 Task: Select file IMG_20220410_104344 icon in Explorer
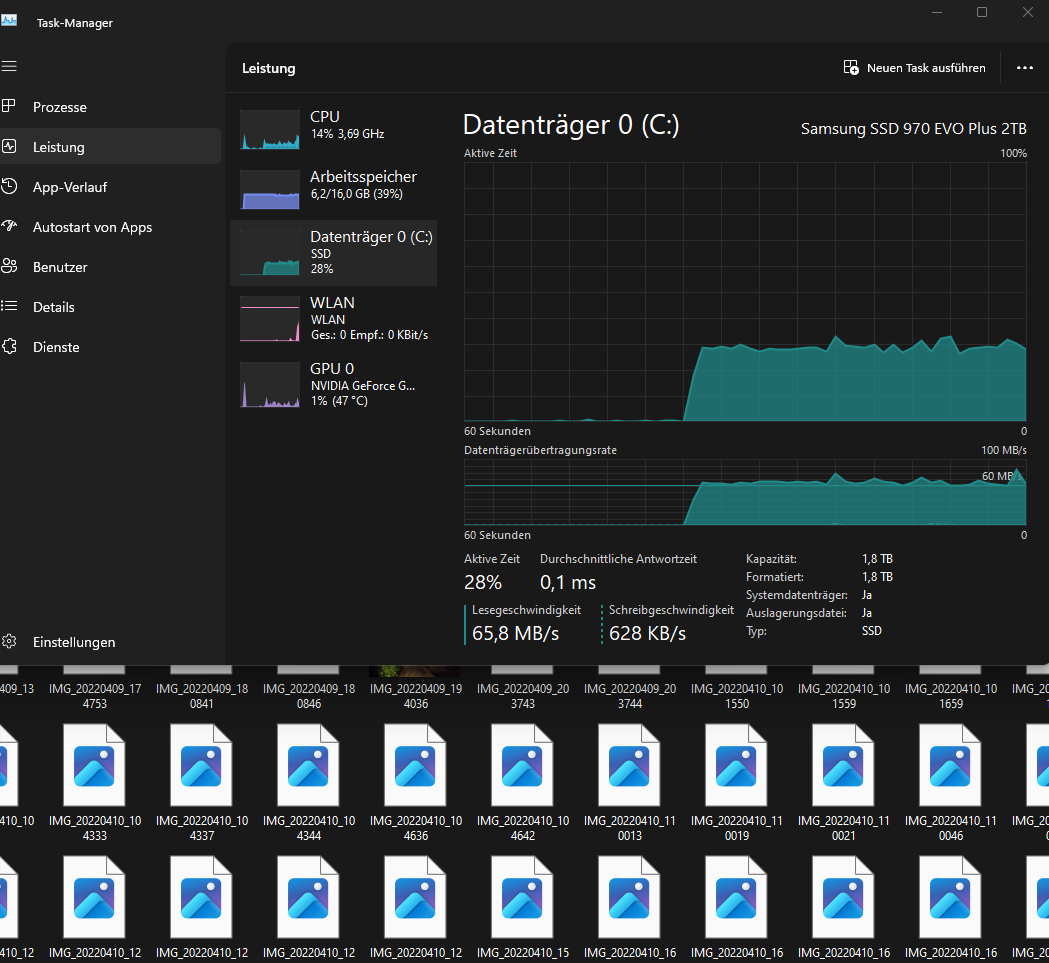[308, 765]
